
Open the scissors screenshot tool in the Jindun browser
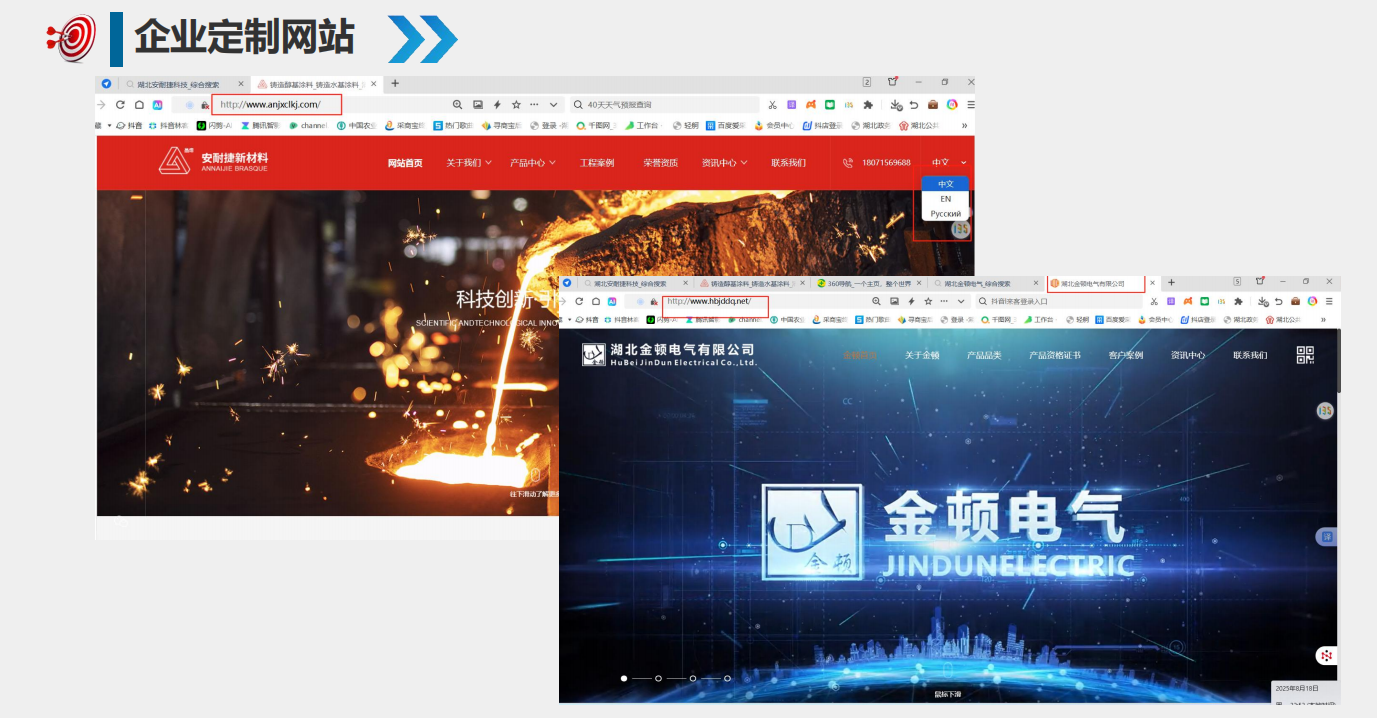(1154, 301)
